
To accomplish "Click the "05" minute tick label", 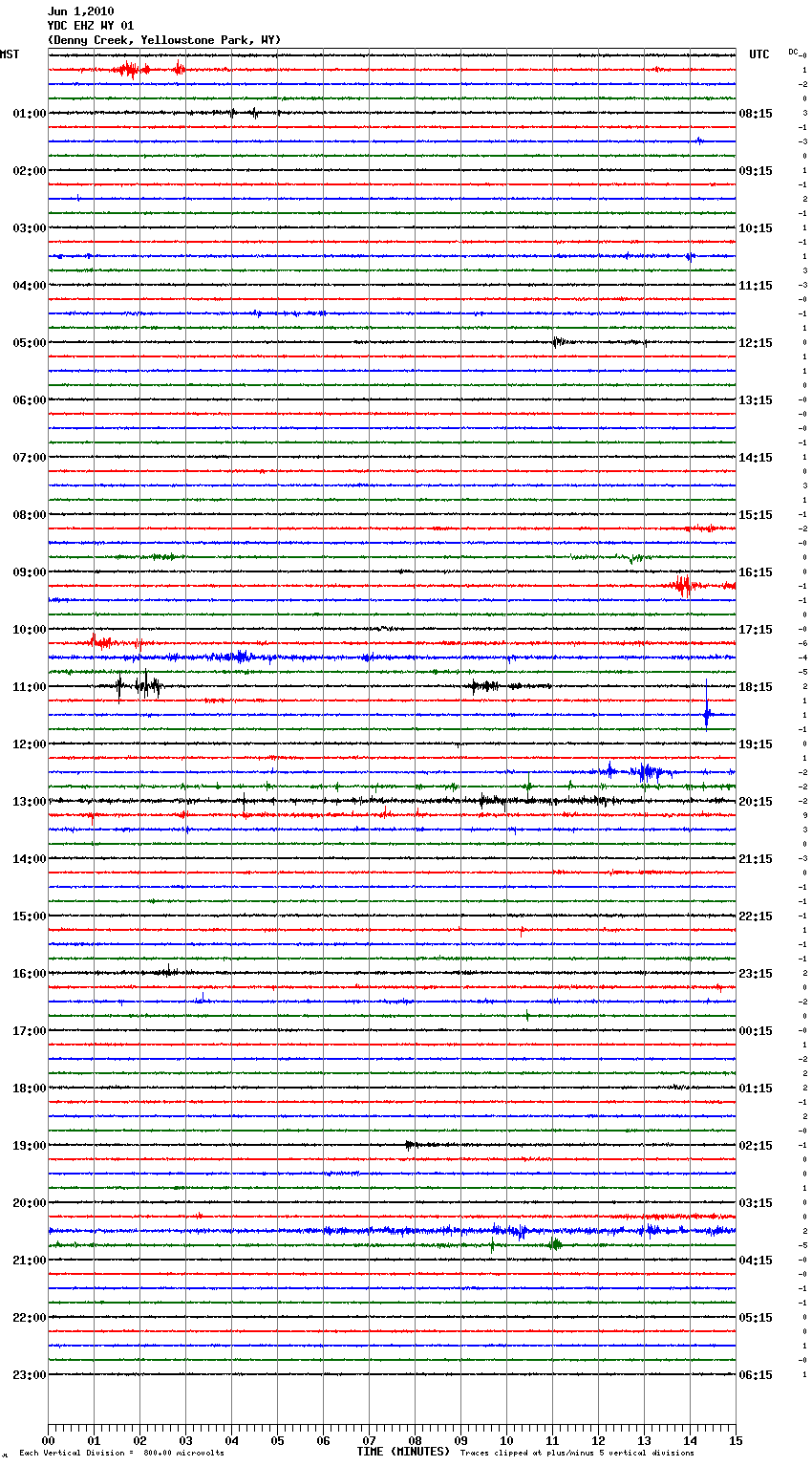I will tap(277, 1440).
